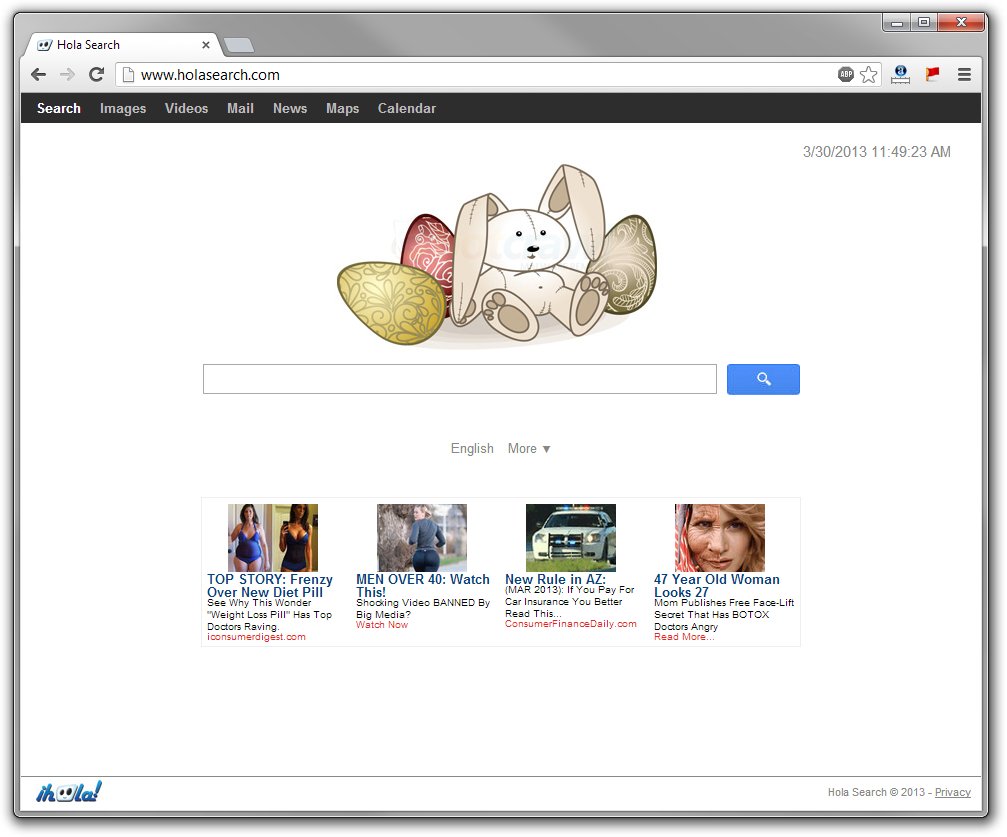Open Videos in the nav bar
Screen dimensions: 1007x837
click(186, 108)
